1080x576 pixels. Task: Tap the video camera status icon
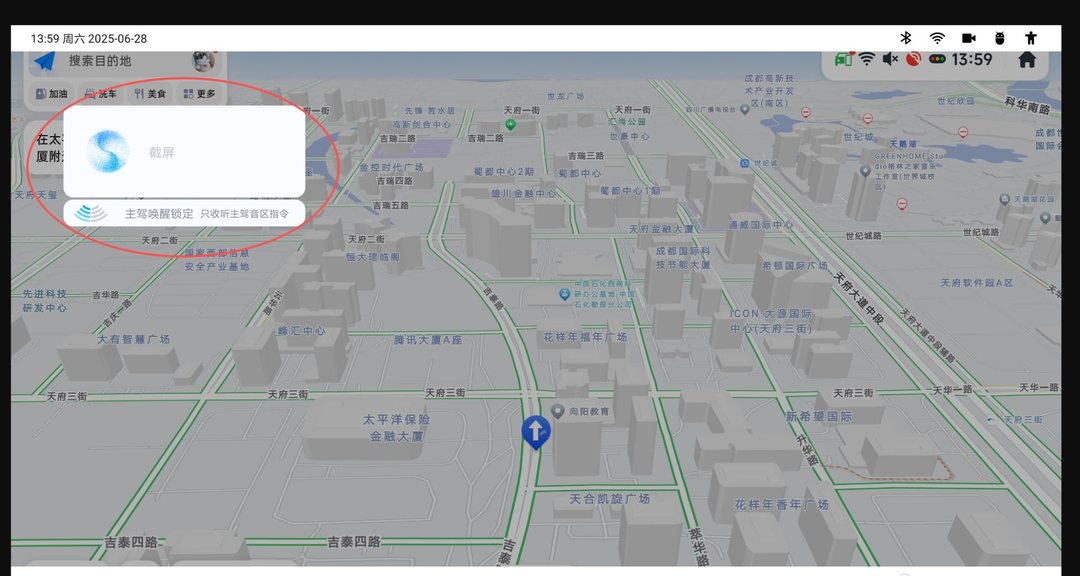pos(969,38)
